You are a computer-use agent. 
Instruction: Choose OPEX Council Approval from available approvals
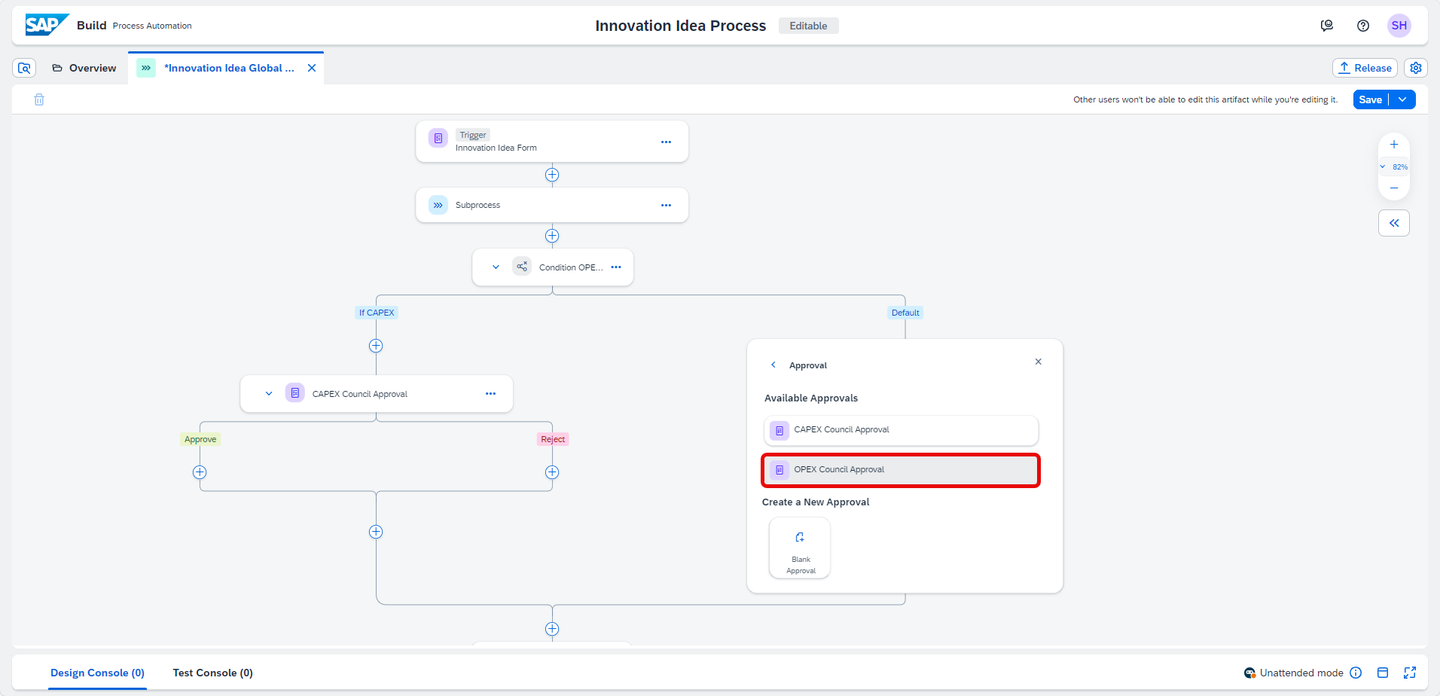point(901,470)
